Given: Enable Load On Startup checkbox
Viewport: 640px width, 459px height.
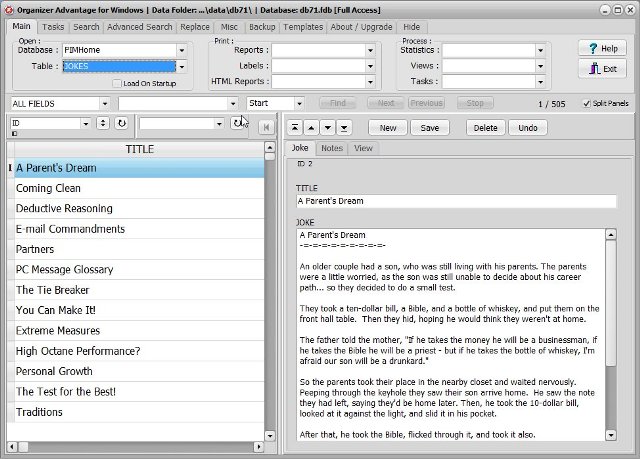Looking at the screenshot, I should tap(117, 83).
